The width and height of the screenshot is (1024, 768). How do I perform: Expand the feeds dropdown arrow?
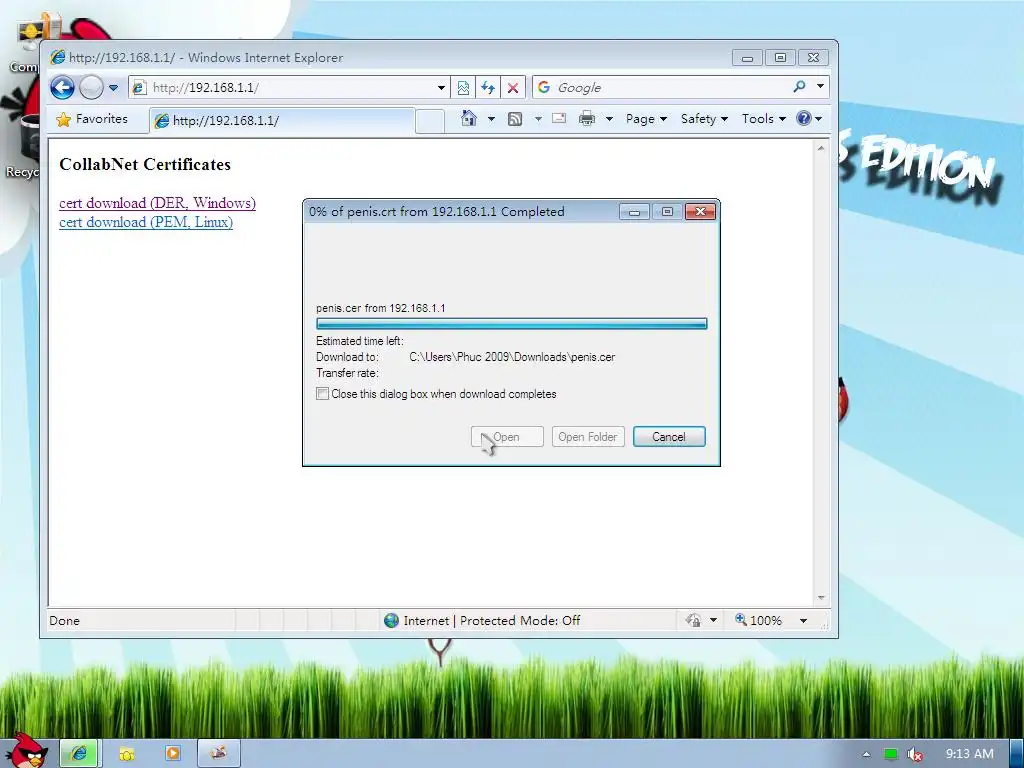[x=538, y=119]
